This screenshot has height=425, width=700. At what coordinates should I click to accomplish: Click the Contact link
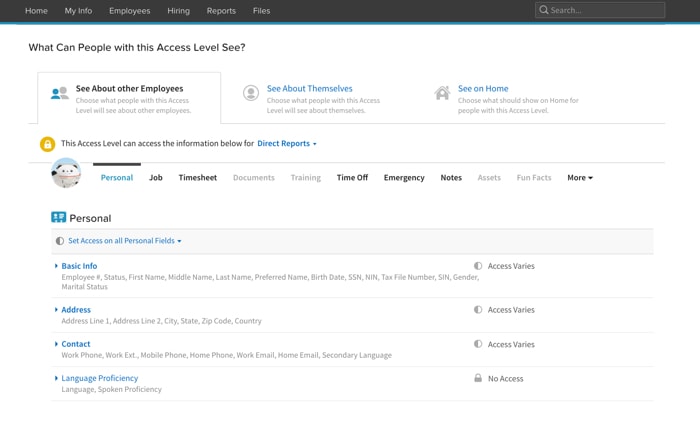click(x=75, y=344)
